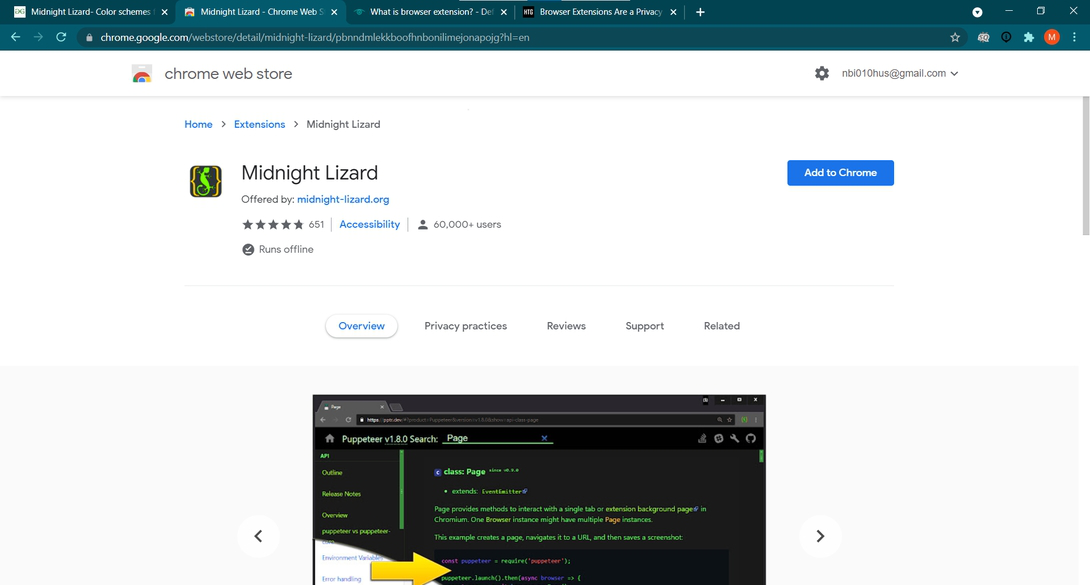Open Chrome's three-dot menu
Viewport: 1090px width, 585px height.
[1075, 38]
